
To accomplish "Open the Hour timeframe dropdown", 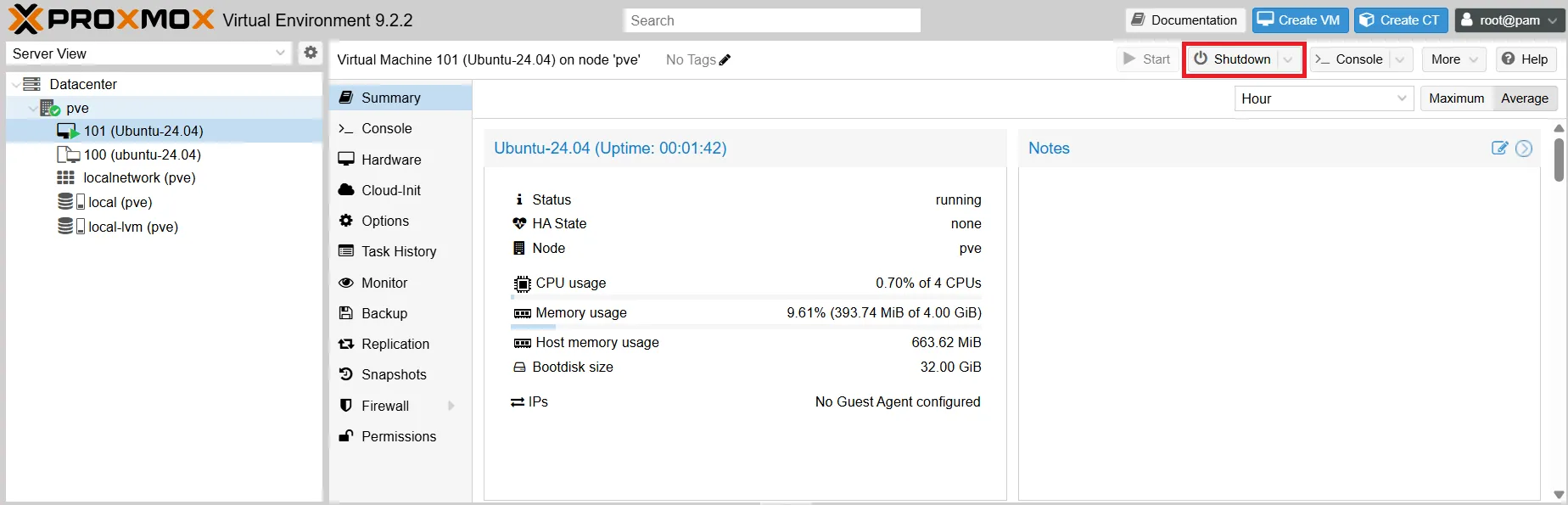I will pos(1324,98).
